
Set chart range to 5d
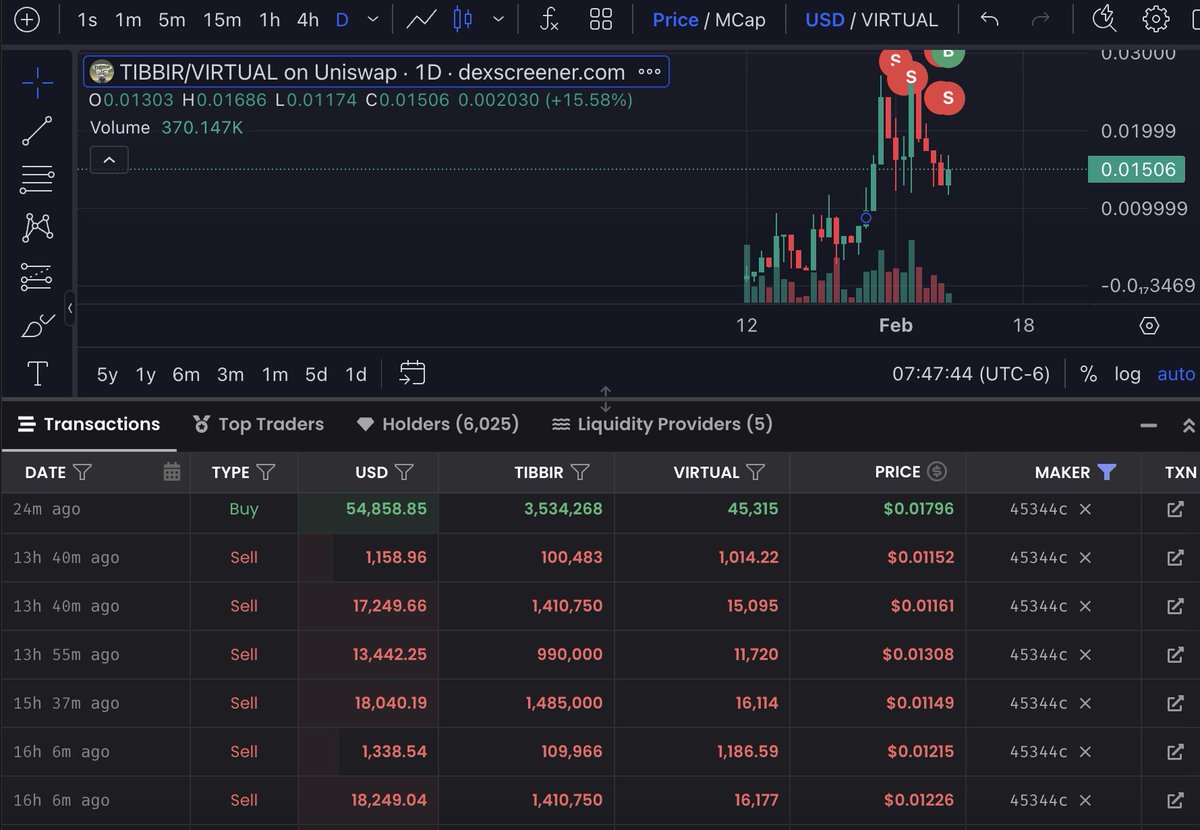coord(316,375)
